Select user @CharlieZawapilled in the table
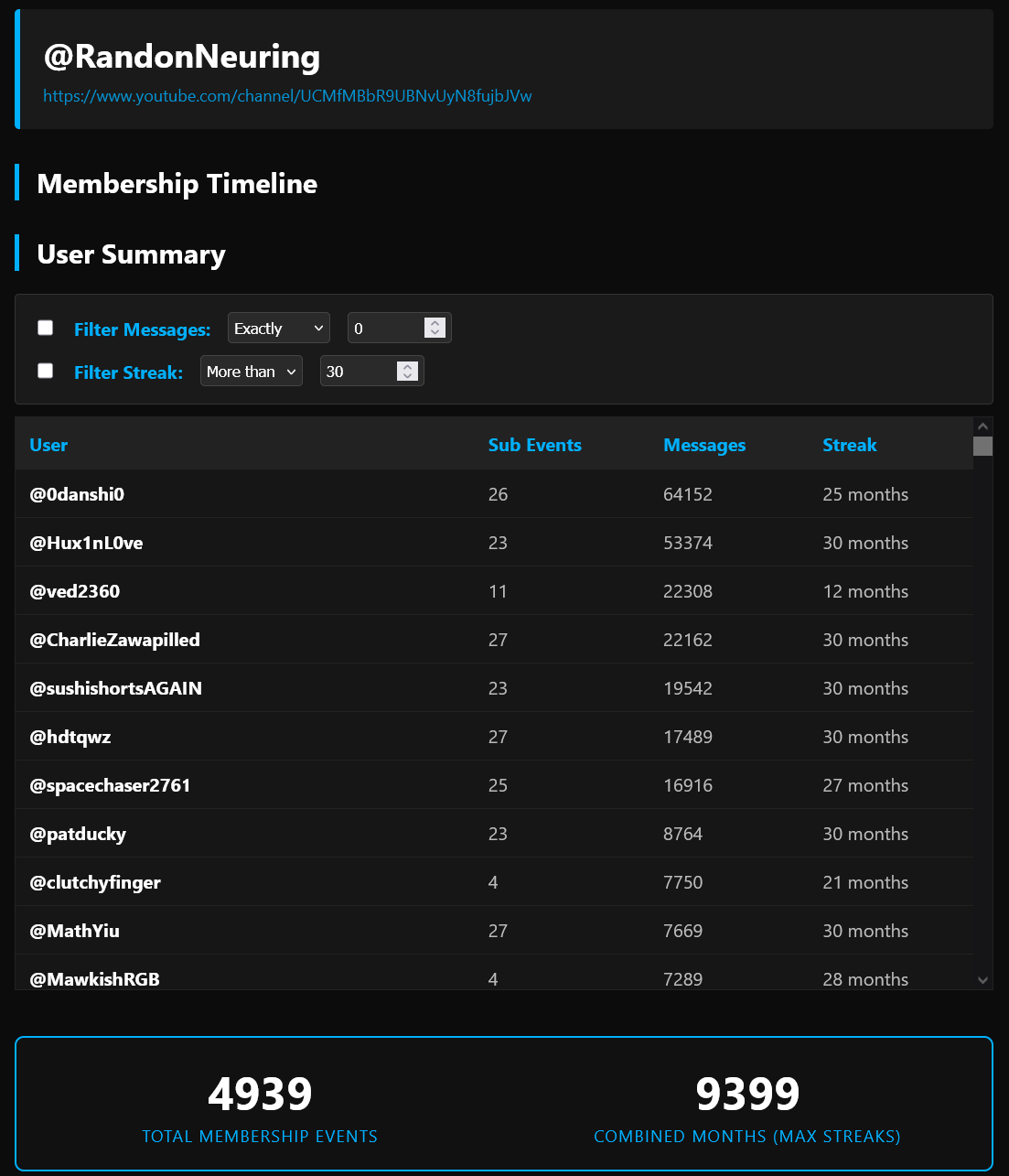This screenshot has height=1176, width=1009. [114, 640]
